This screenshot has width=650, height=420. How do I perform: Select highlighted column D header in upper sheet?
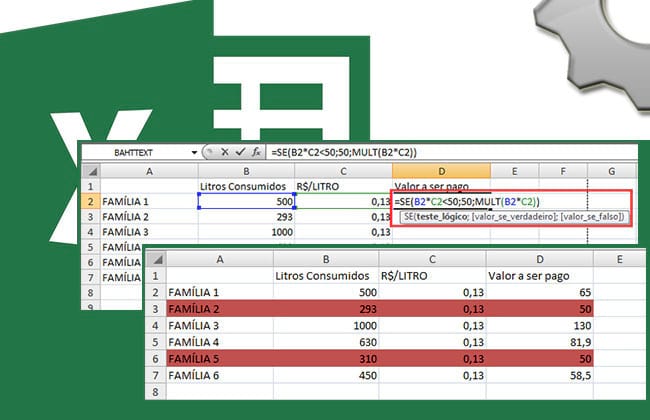(441, 171)
